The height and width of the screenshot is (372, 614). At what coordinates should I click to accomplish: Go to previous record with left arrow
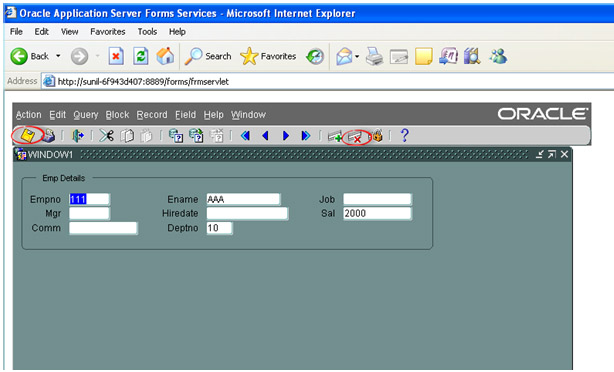pos(265,136)
